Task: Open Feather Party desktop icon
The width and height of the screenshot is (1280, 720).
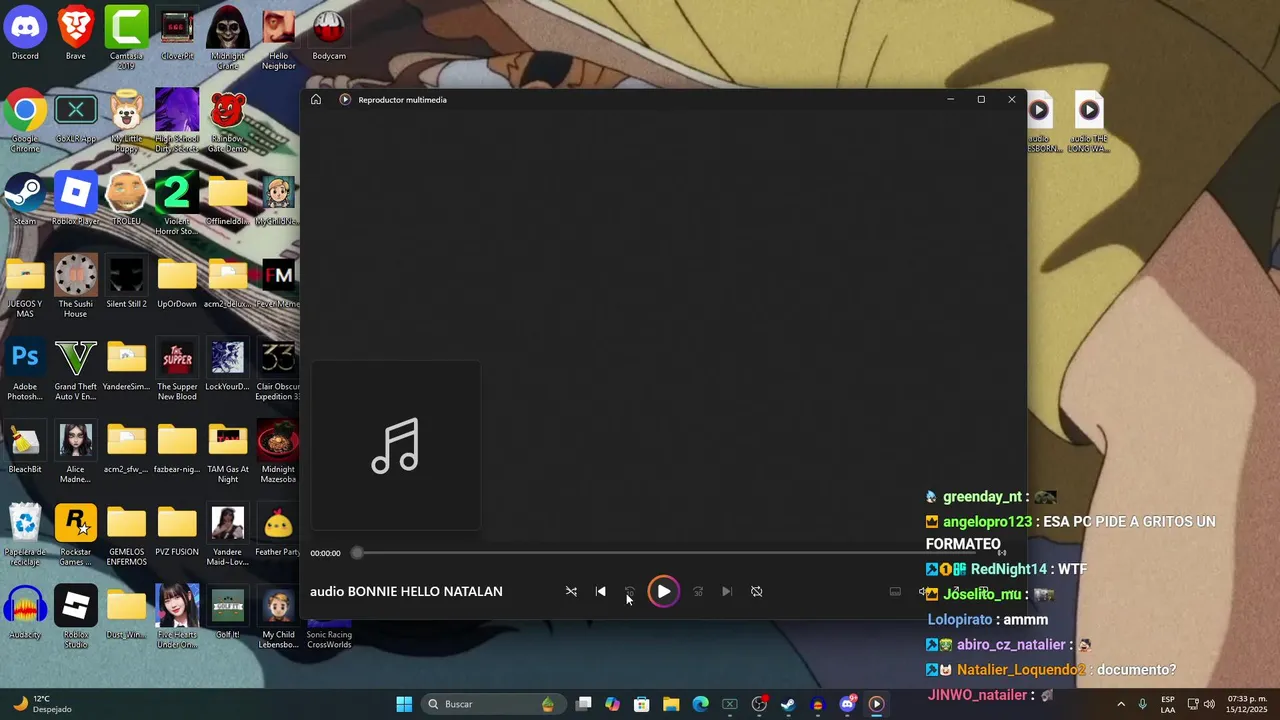Action: coord(278,530)
